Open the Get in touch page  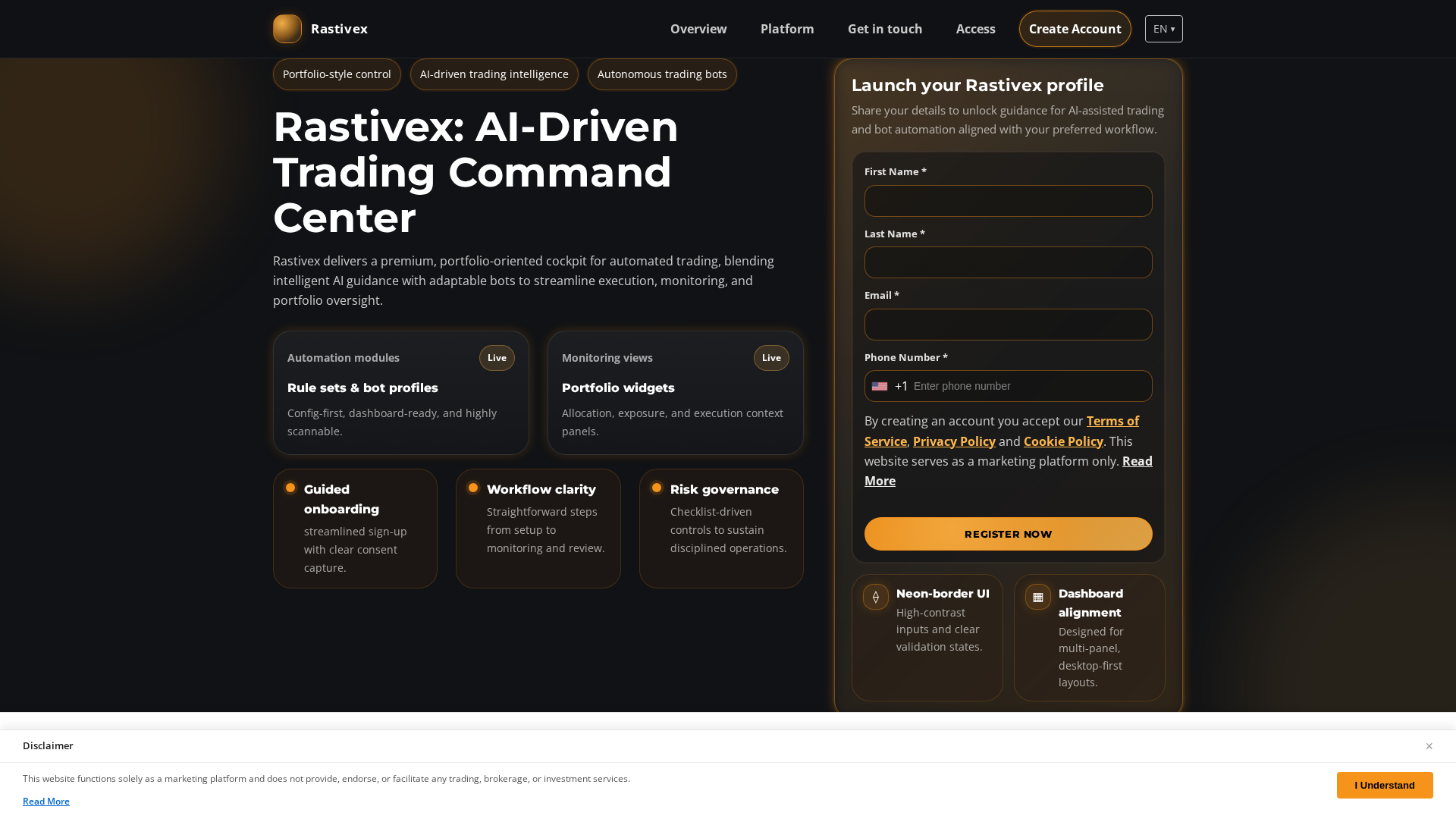click(x=885, y=29)
